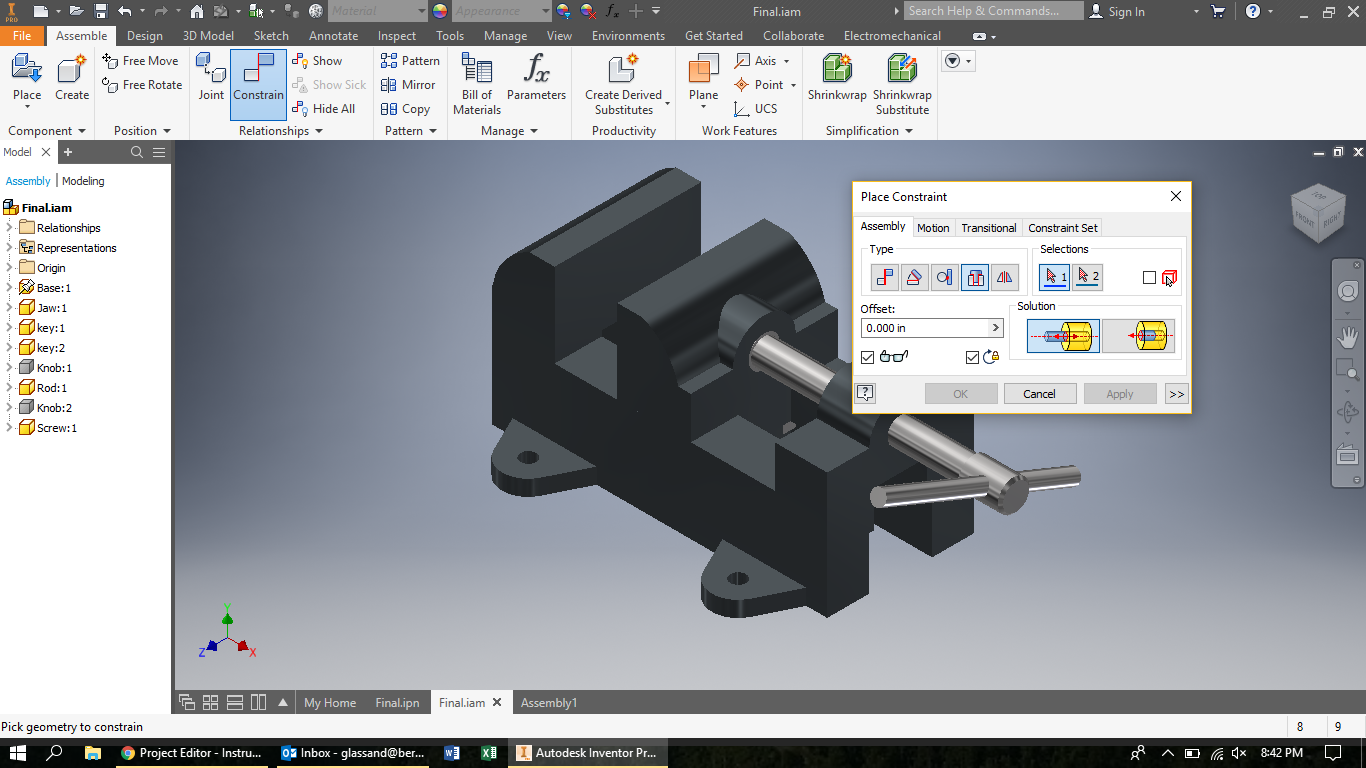This screenshot has width=1366, height=768.
Task: Click the ViewCube in the viewport
Action: point(1318,212)
